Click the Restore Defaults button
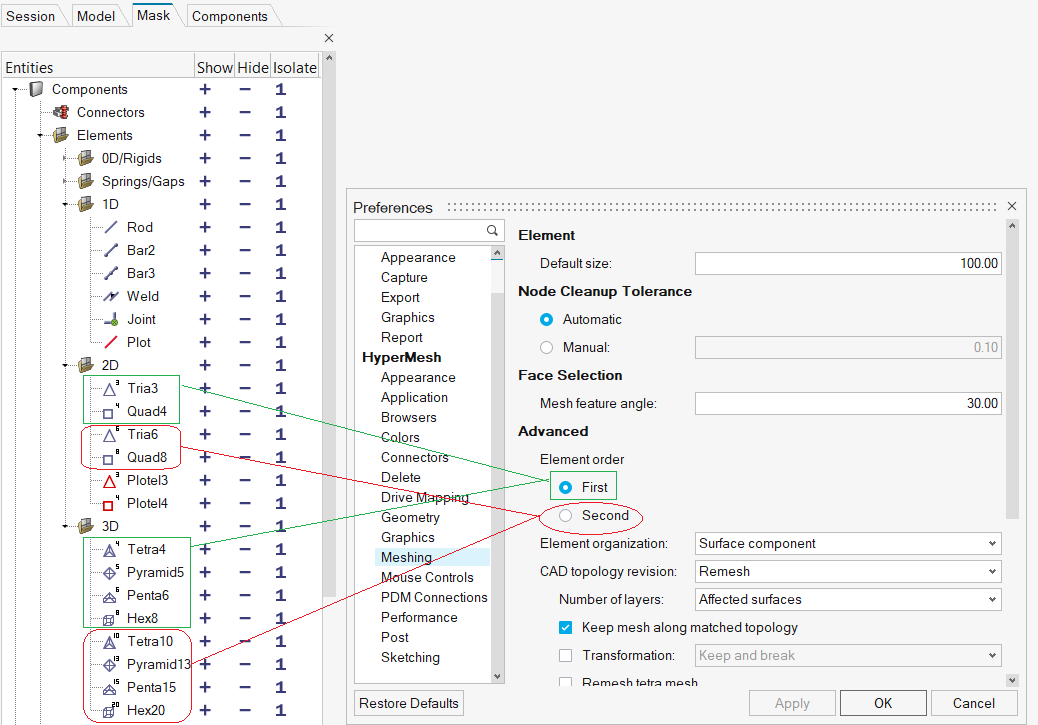1038x725 pixels. pos(410,703)
